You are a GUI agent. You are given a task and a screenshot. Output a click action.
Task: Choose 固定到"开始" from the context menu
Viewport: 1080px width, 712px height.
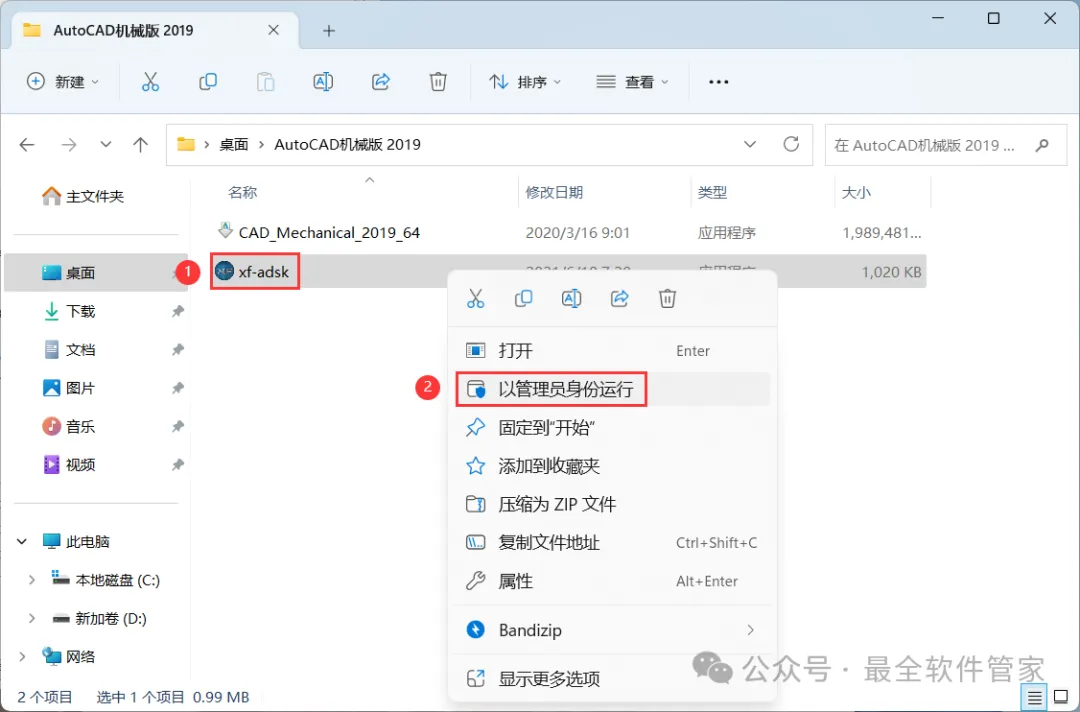click(x=612, y=428)
